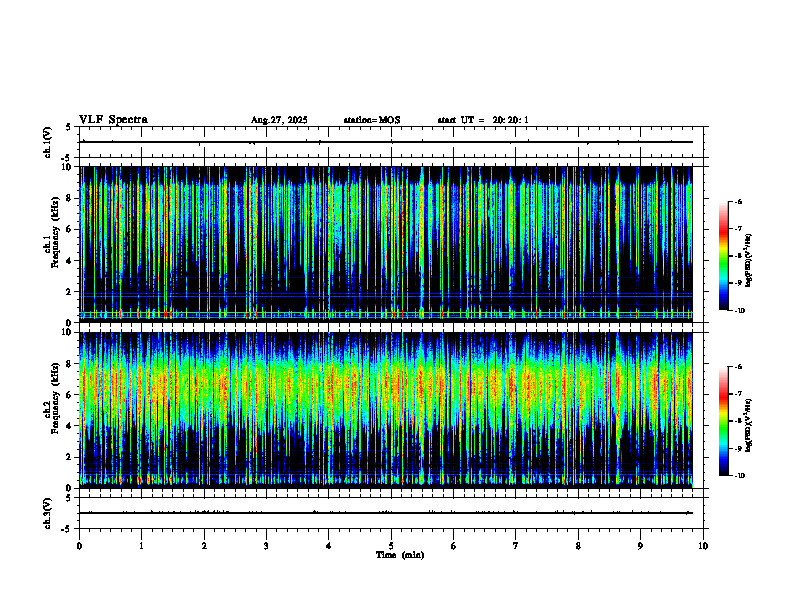
Task: Click the "2" tick on the time axis
Action: [204, 546]
